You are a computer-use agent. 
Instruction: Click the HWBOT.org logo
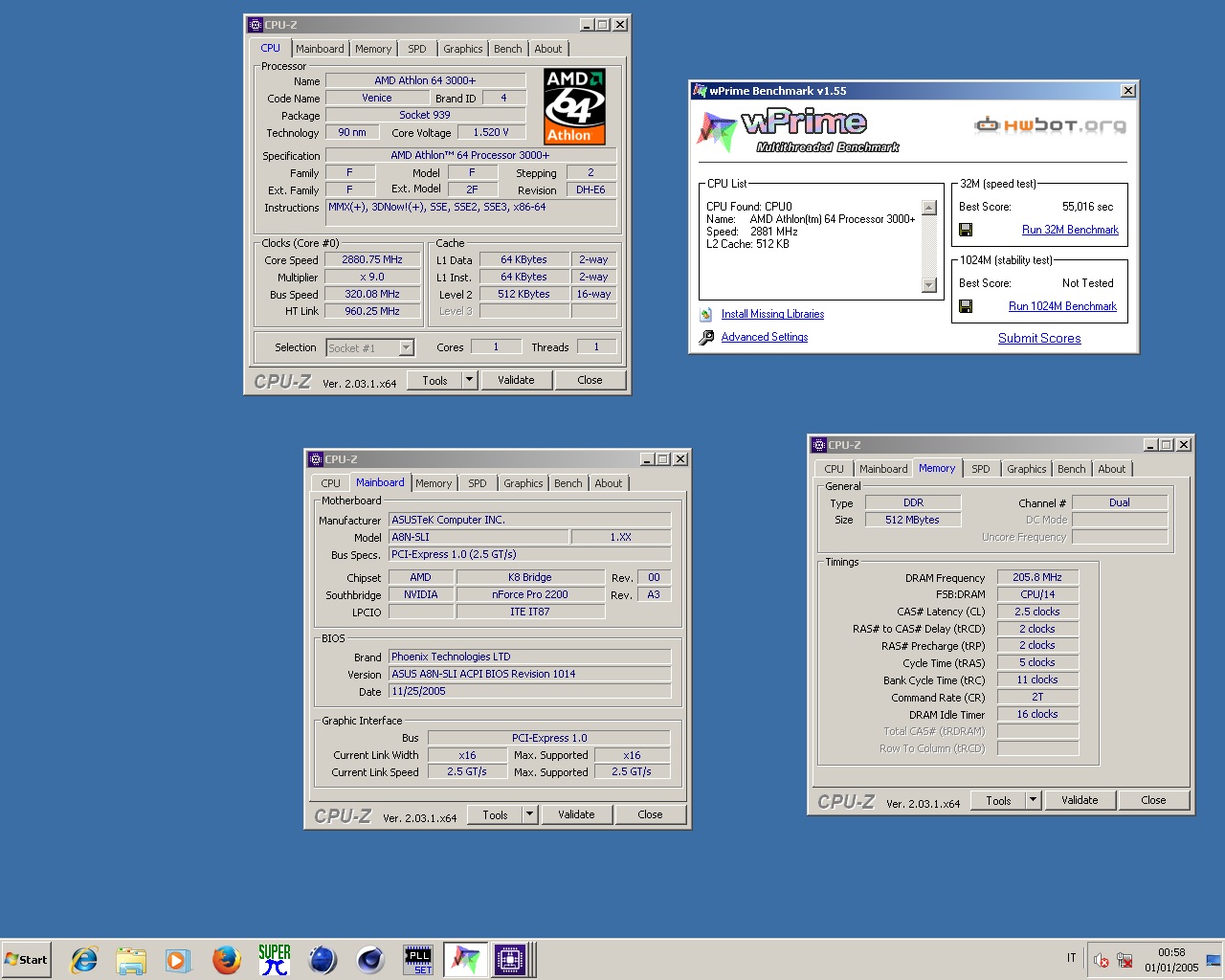coord(1050,124)
